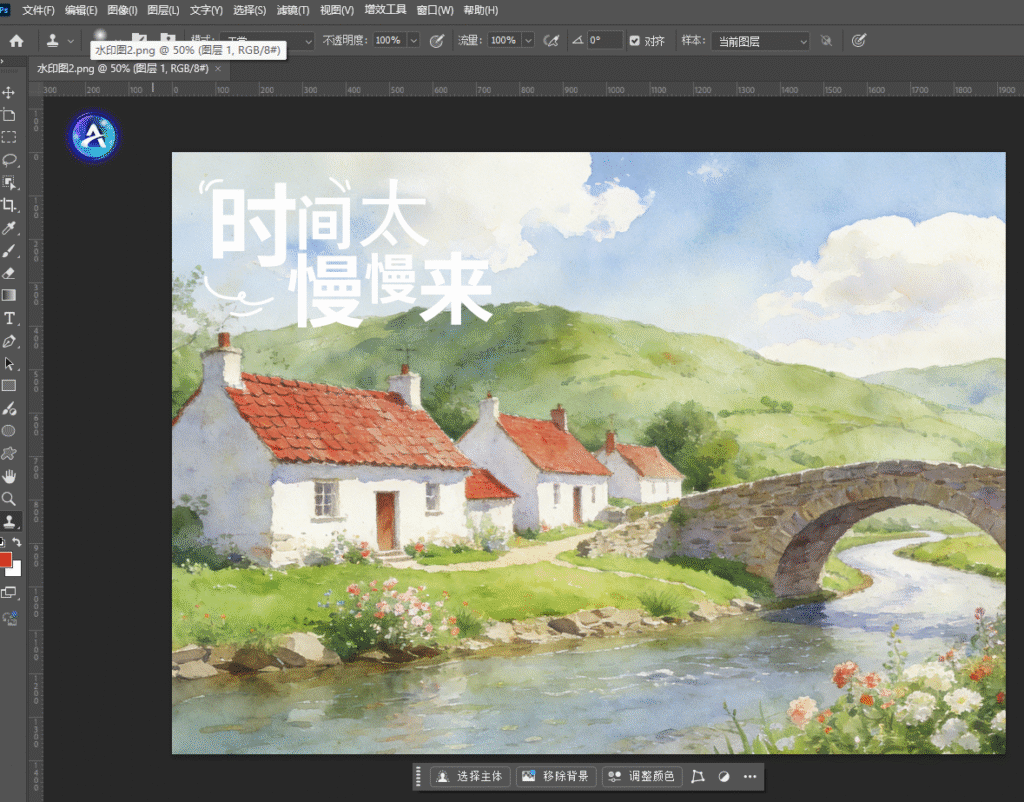Screen dimensions: 1024x802
Task: Open the 文字(Y) menu
Action: [206, 10]
